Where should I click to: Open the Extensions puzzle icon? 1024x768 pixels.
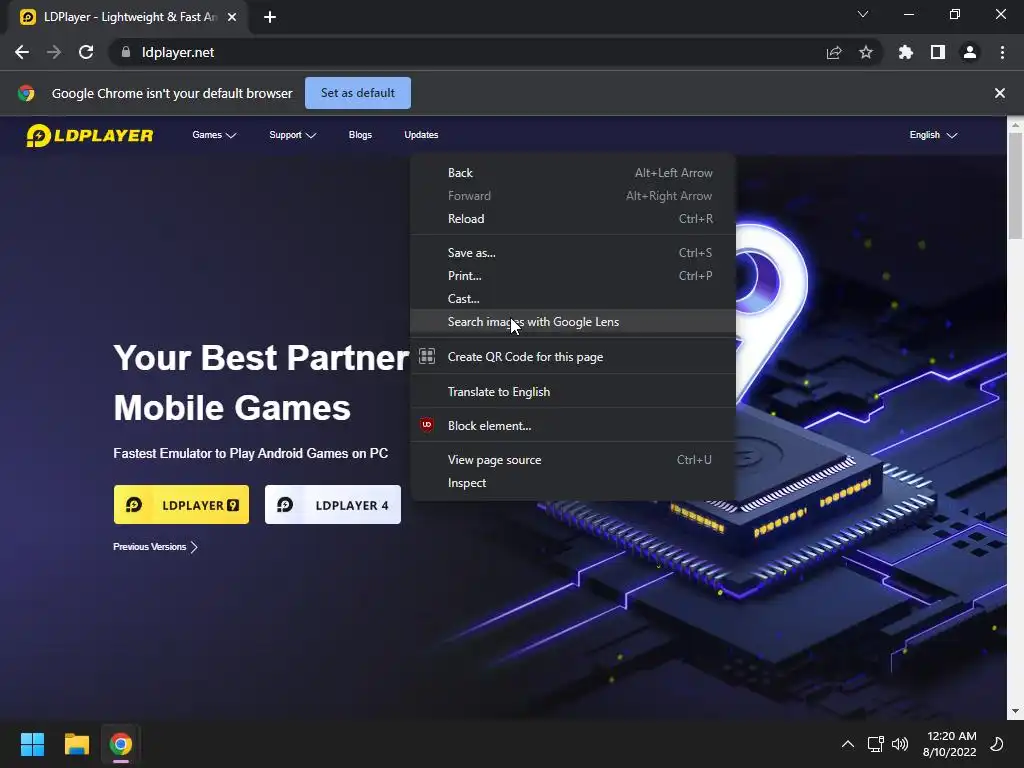[906, 52]
